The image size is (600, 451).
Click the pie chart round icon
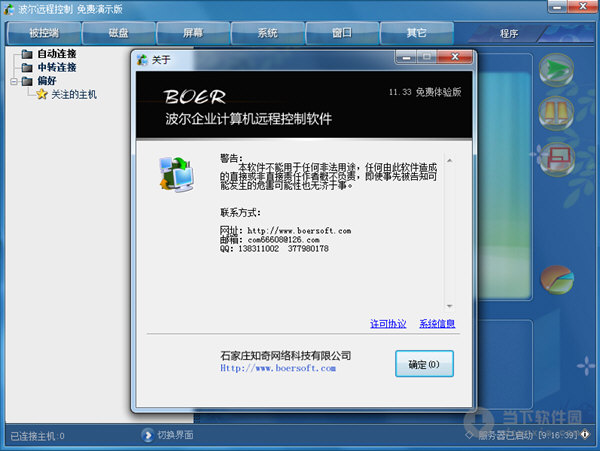click(557, 280)
